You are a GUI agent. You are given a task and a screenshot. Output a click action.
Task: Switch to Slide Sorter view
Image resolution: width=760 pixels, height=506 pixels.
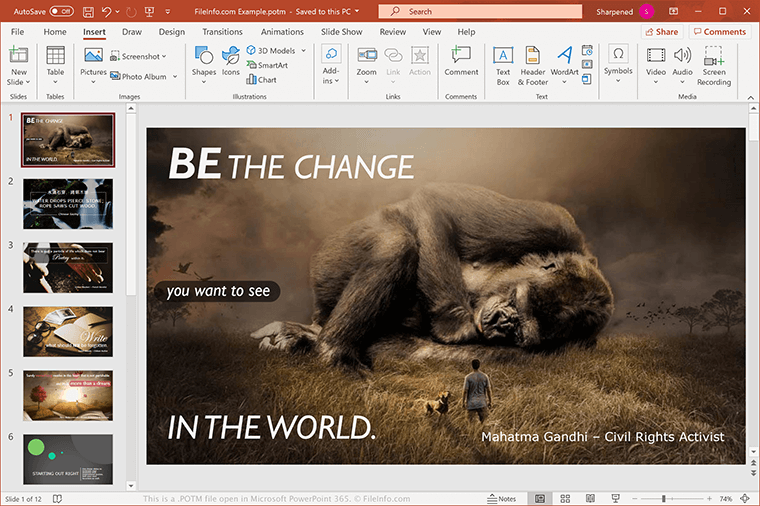point(565,498)
